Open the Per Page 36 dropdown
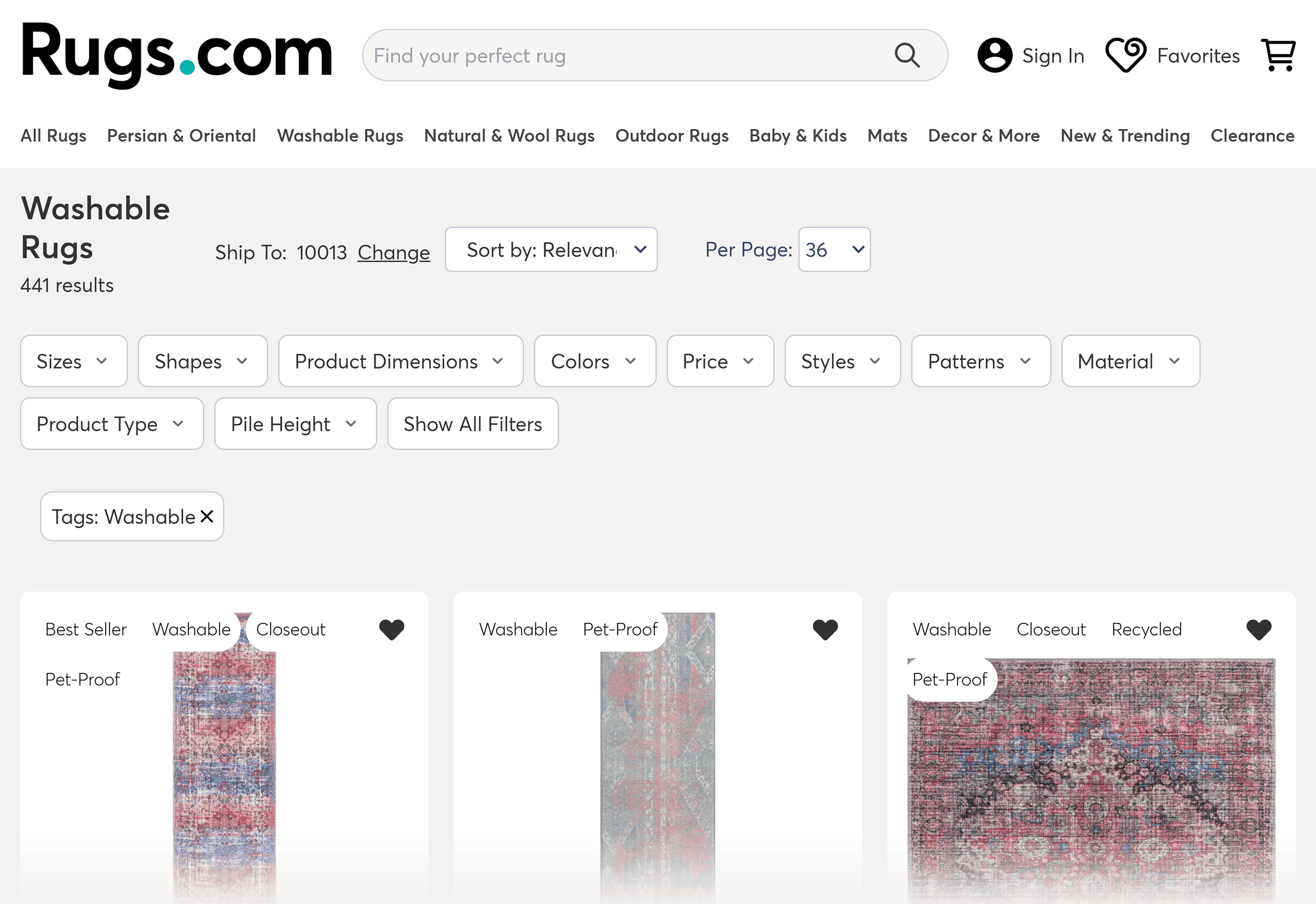 (834, 249)
